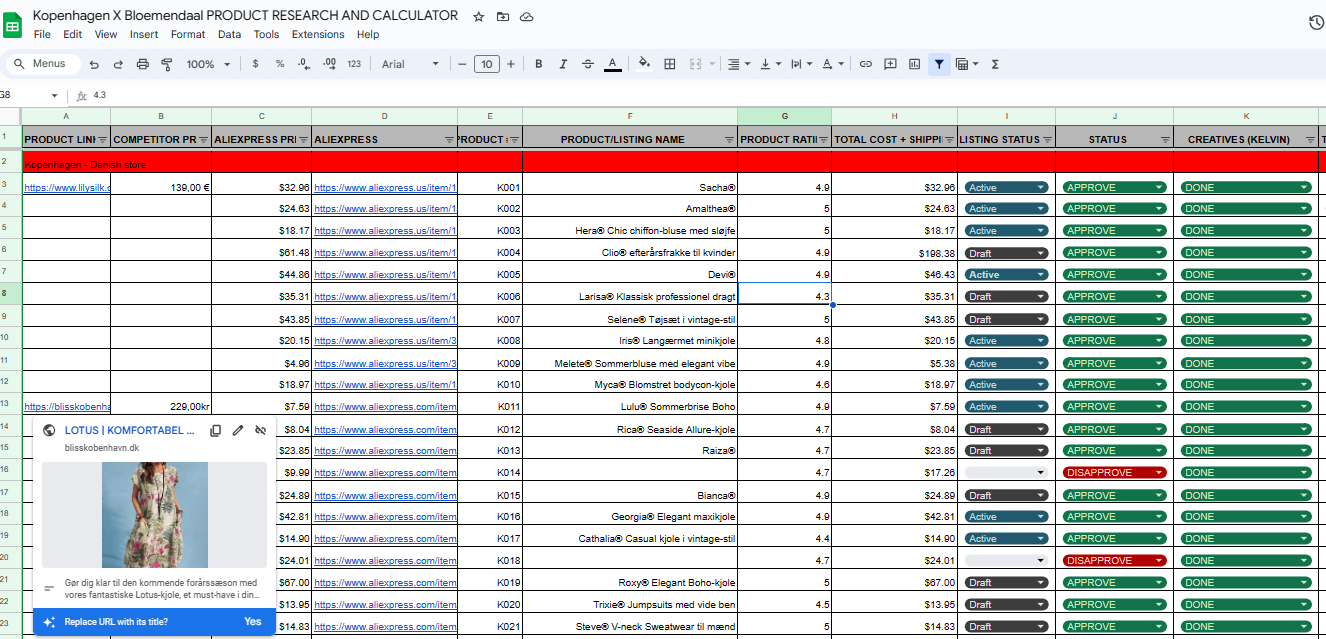The width and height of the screenshot is (1326, 639).
Task: Toggle the Create a filter button
Action: coord(939,64)
